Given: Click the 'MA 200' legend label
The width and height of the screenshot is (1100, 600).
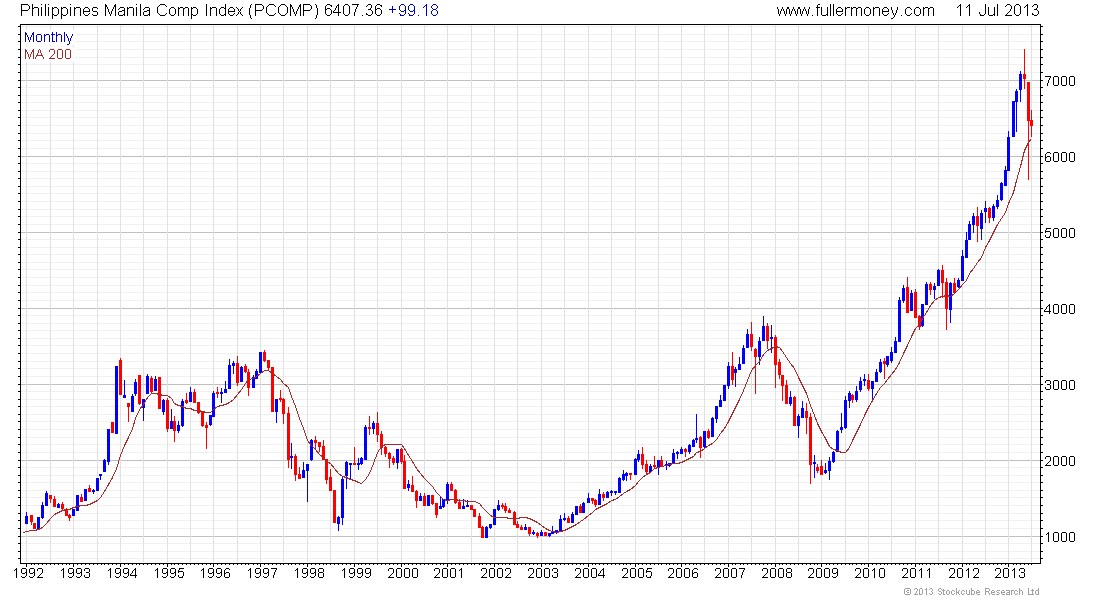Looking at the screenshot, I should (x=48, y=55).
